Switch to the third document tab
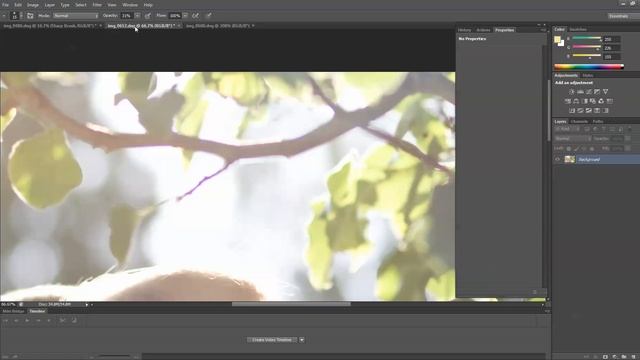The height and width of the screenshot is (360, 640). pos(218,26)
